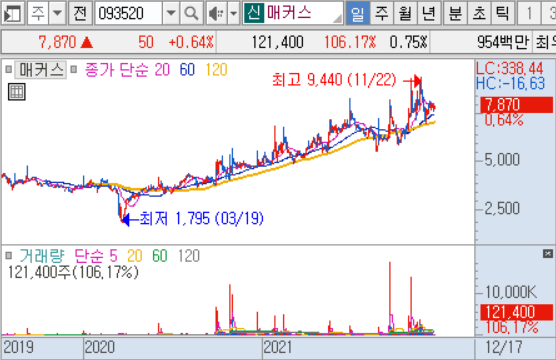The height and width of the screenshot is (360, 556).
Task: Click volume average 120 legend
Action: click(x=189, y=255)
